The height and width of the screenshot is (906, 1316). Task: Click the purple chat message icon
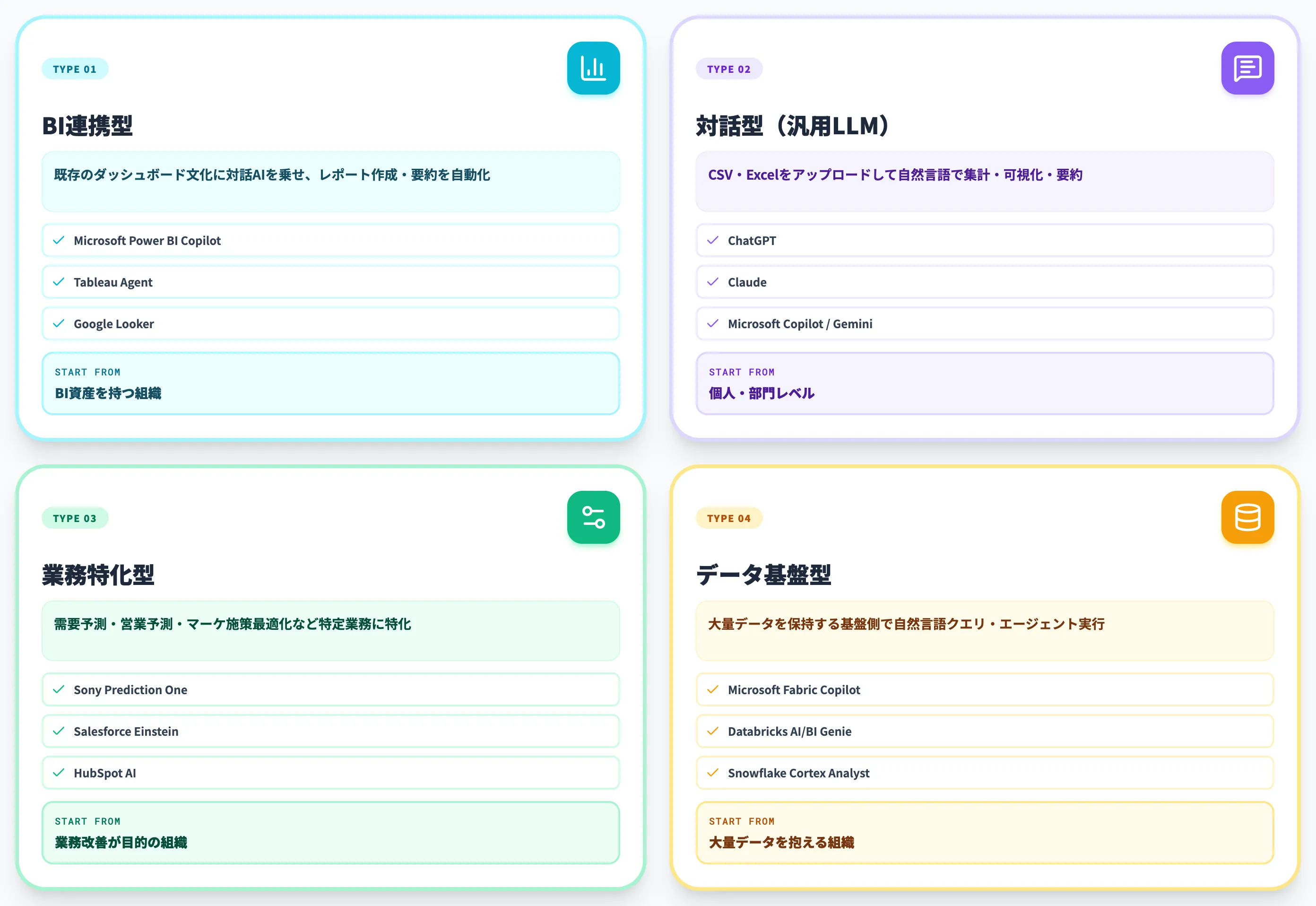tap(1247, 68)
